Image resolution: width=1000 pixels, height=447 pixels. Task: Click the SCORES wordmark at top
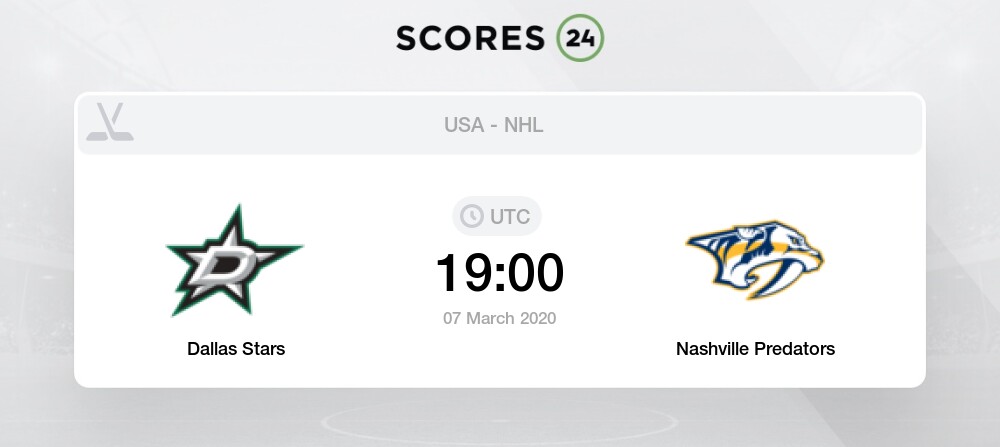(x=471, y=38)
